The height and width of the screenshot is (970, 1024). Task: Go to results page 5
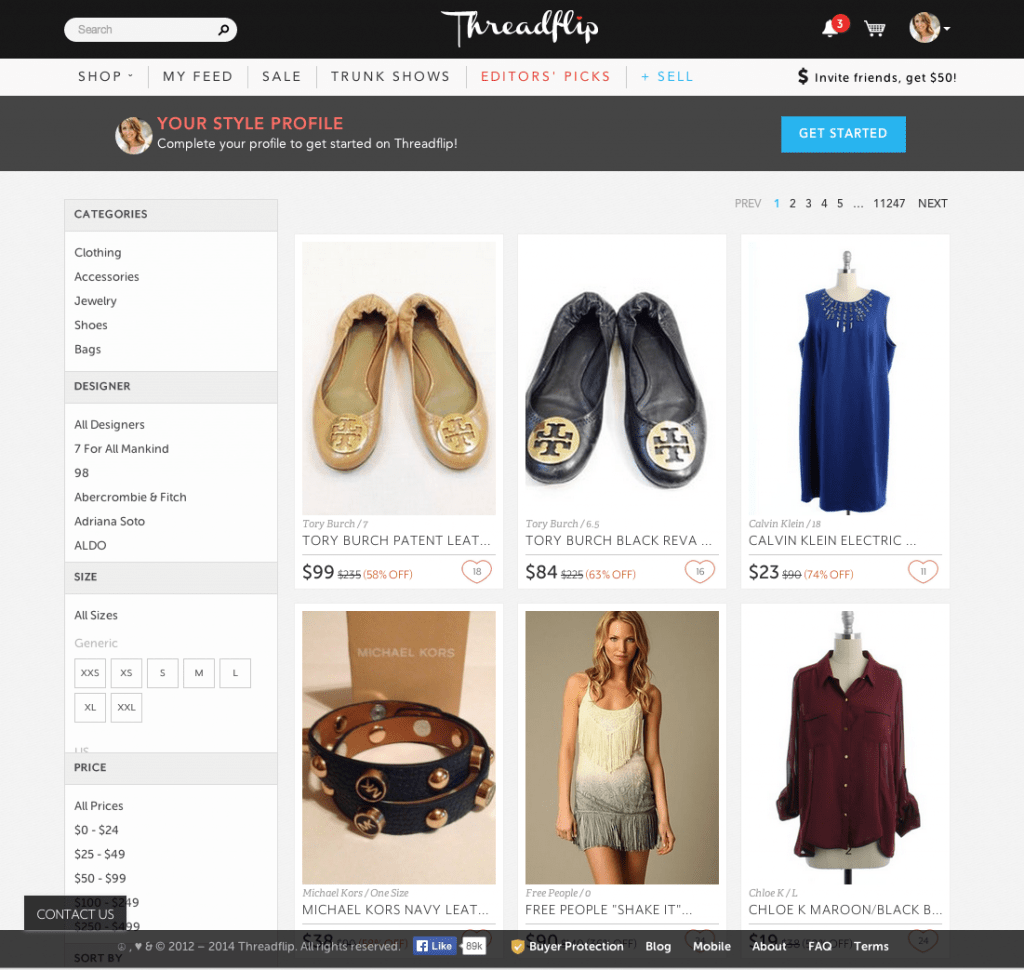click(x=840, y=203)
